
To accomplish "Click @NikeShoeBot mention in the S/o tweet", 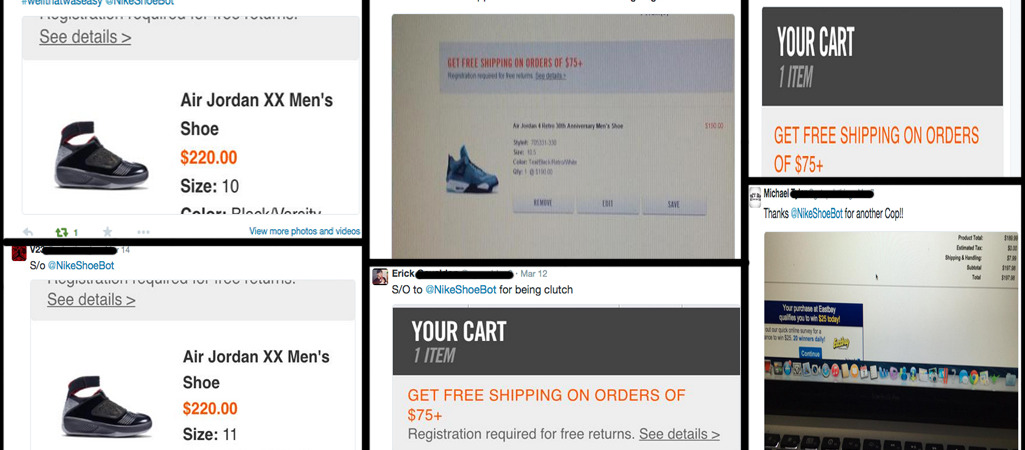I will [x=80, y=266].
